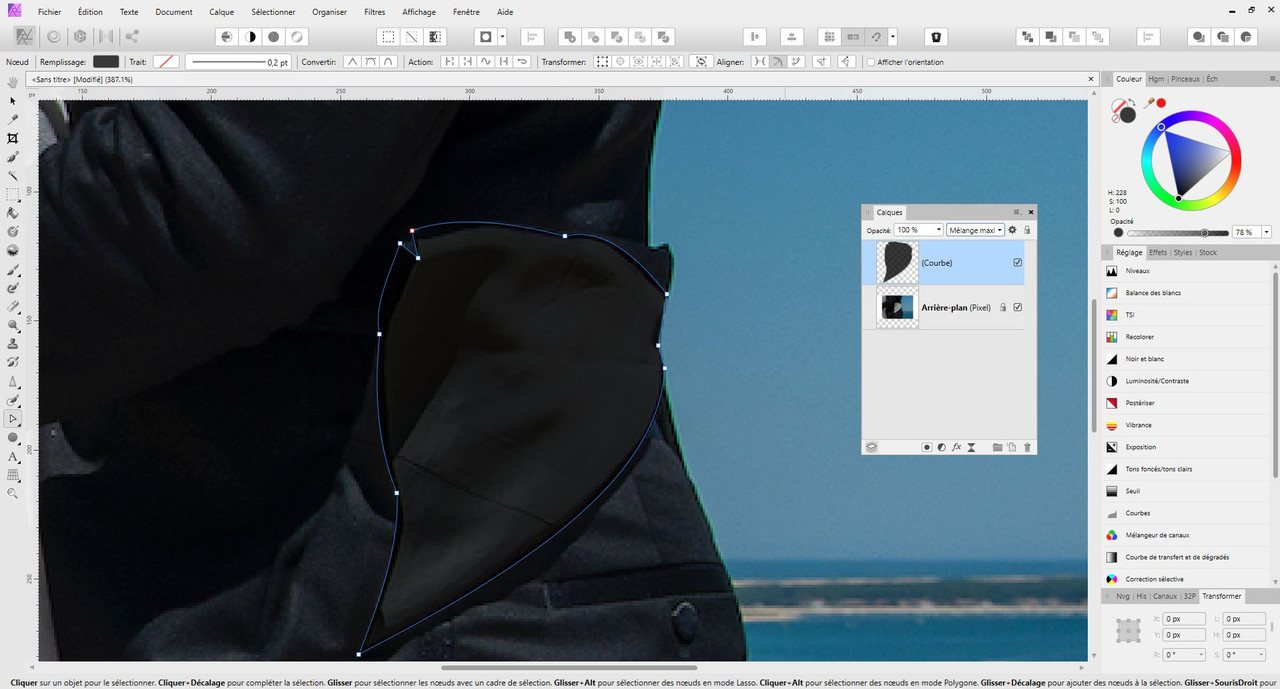
Task: Add an adjustment from Calques panel footer
Action: (x=941, y=447)
